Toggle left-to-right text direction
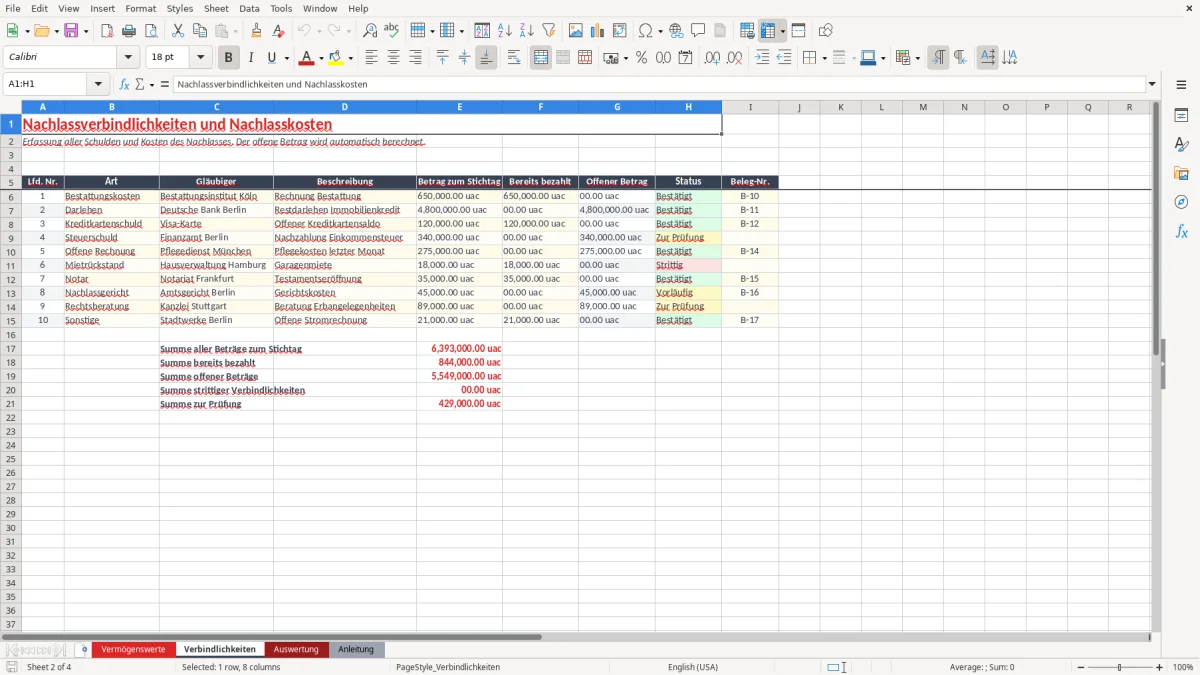This screenshot has width=1200, height=675. coord(938,58)
